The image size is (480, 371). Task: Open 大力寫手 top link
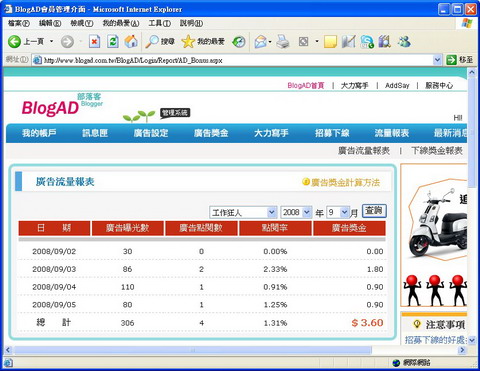pos(354,85)
